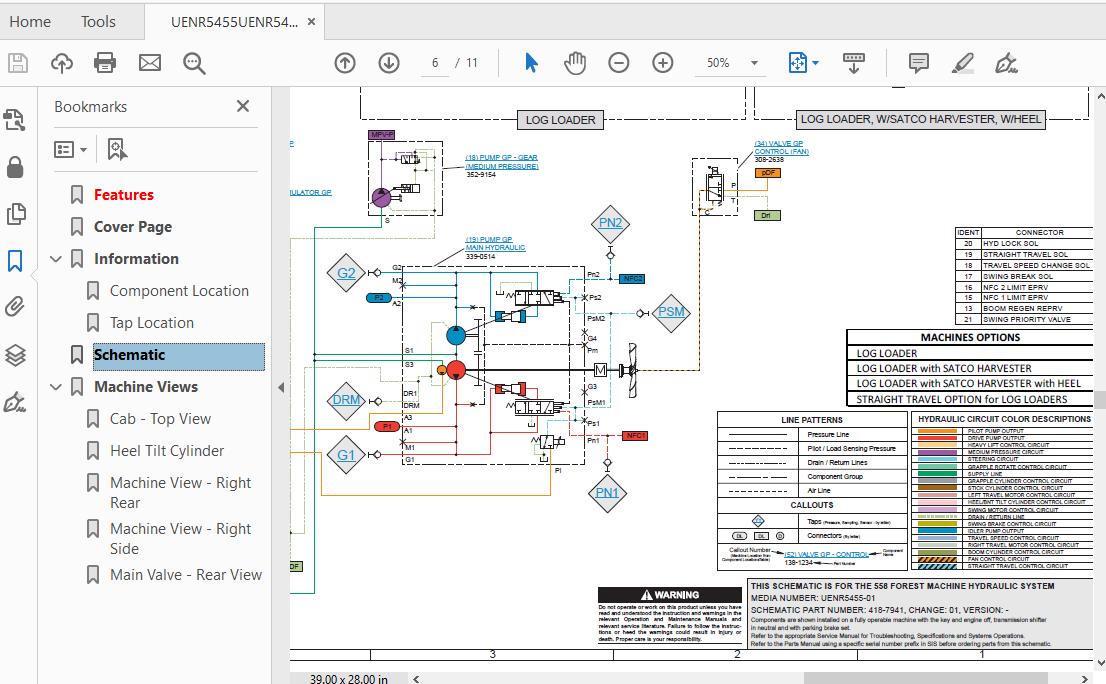Image resolution: width=1106 pixels, height=684 pixels.
Task: Open Cab - Top View bookmark
Action: coord(160,419)
